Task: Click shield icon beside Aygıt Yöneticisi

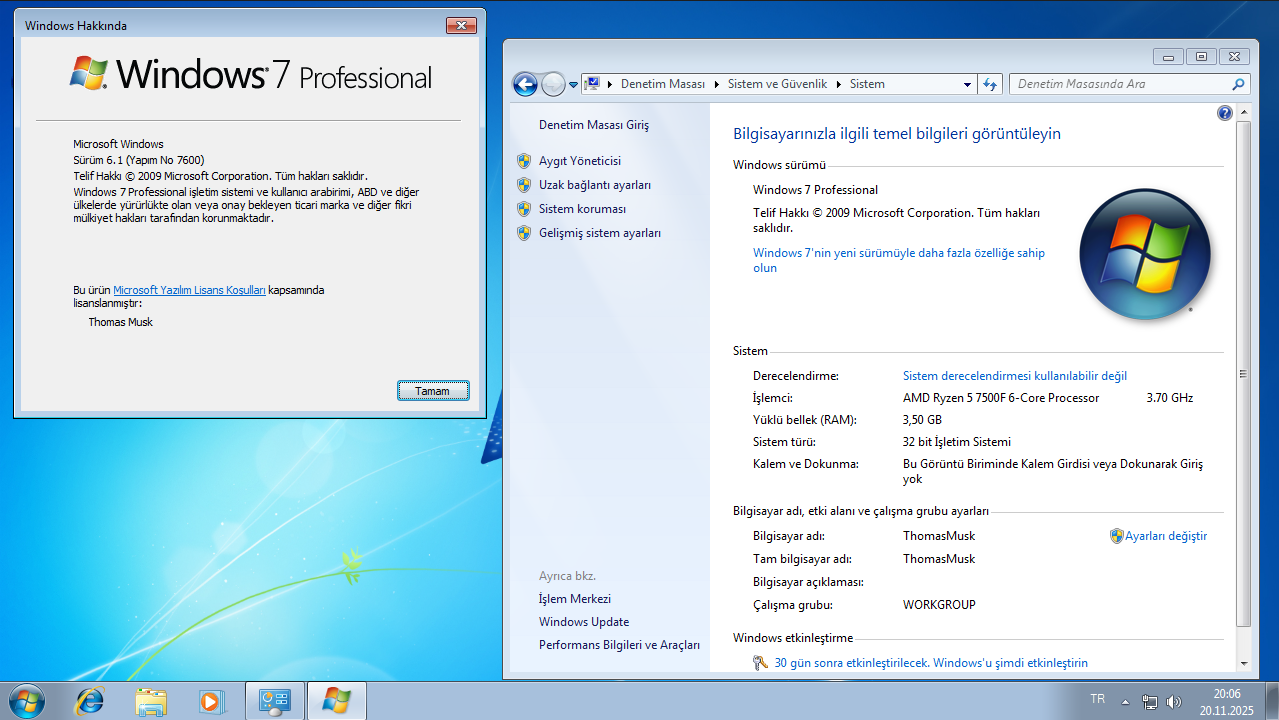Action: click(523, 161)
